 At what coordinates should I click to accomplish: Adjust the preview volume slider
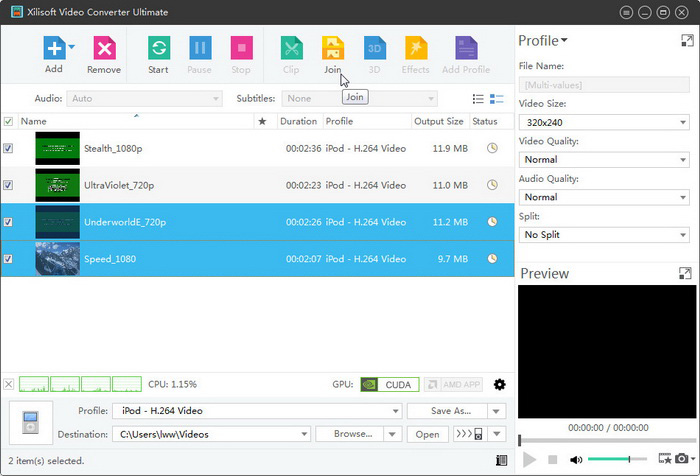[617, 459]
